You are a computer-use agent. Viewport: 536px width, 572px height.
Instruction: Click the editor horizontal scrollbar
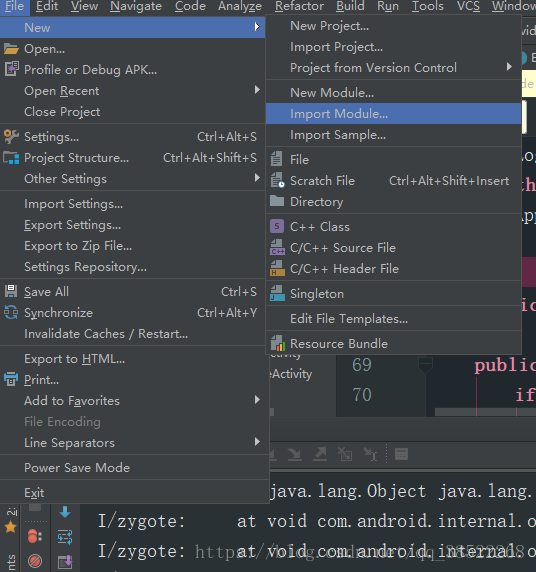[x=485, y=412]
